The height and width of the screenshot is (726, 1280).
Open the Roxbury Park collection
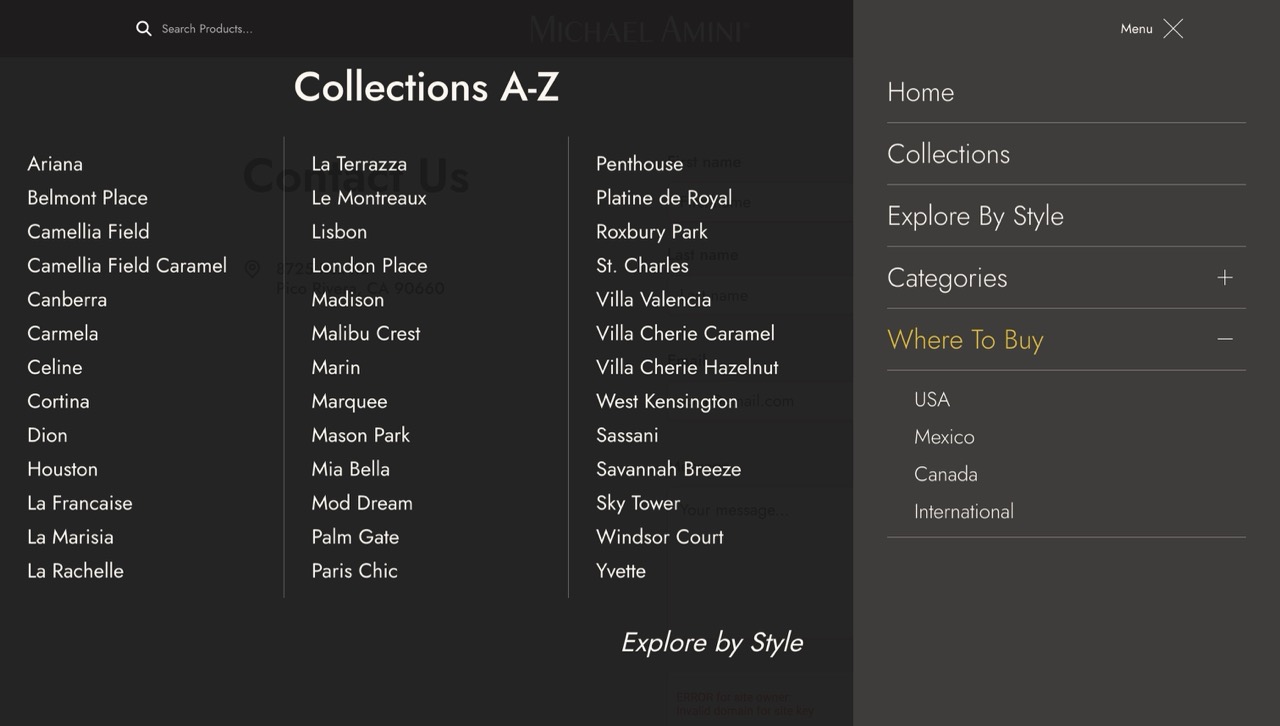coord(652,232)
